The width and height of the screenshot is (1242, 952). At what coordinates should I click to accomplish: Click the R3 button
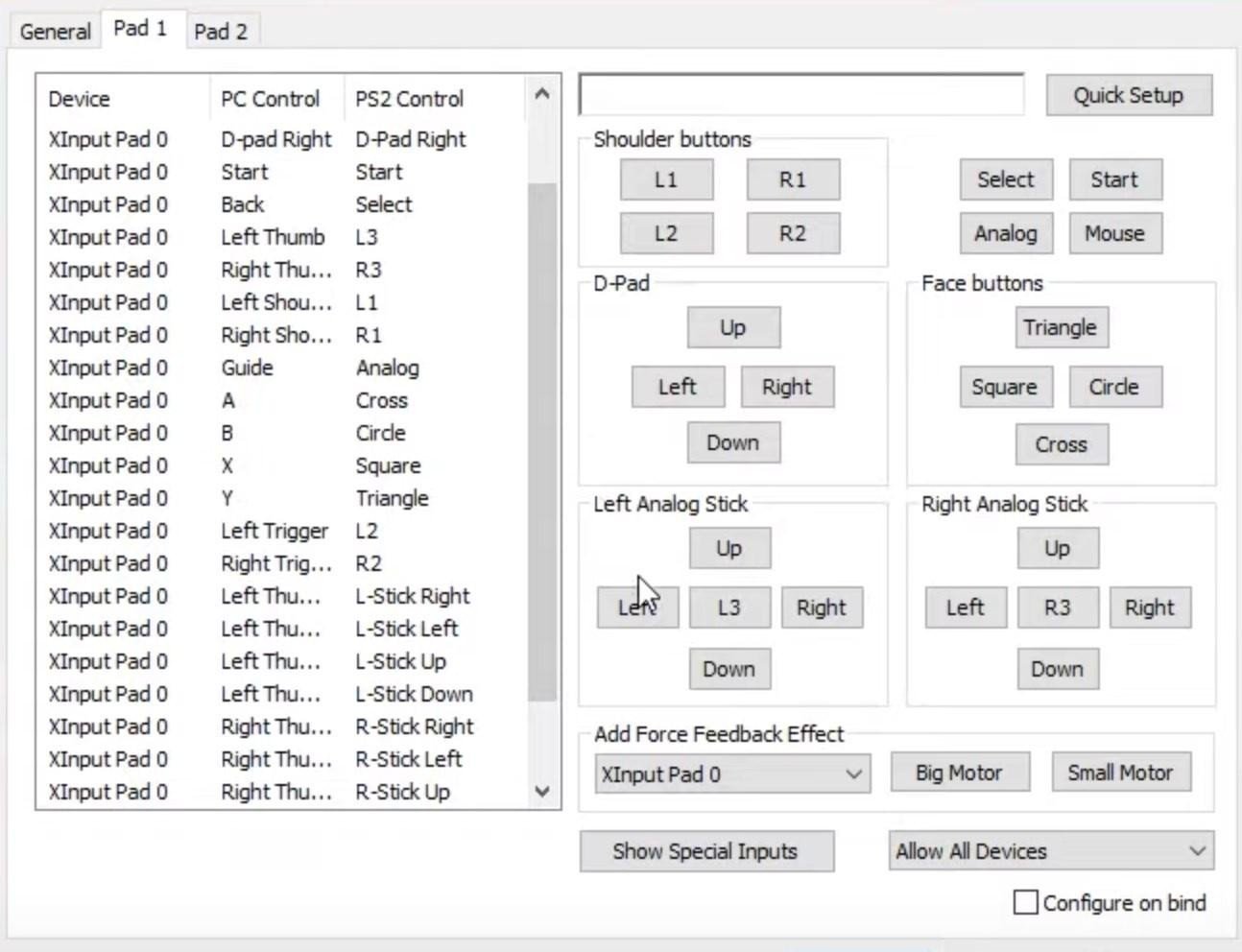[x=1058, y=607]
